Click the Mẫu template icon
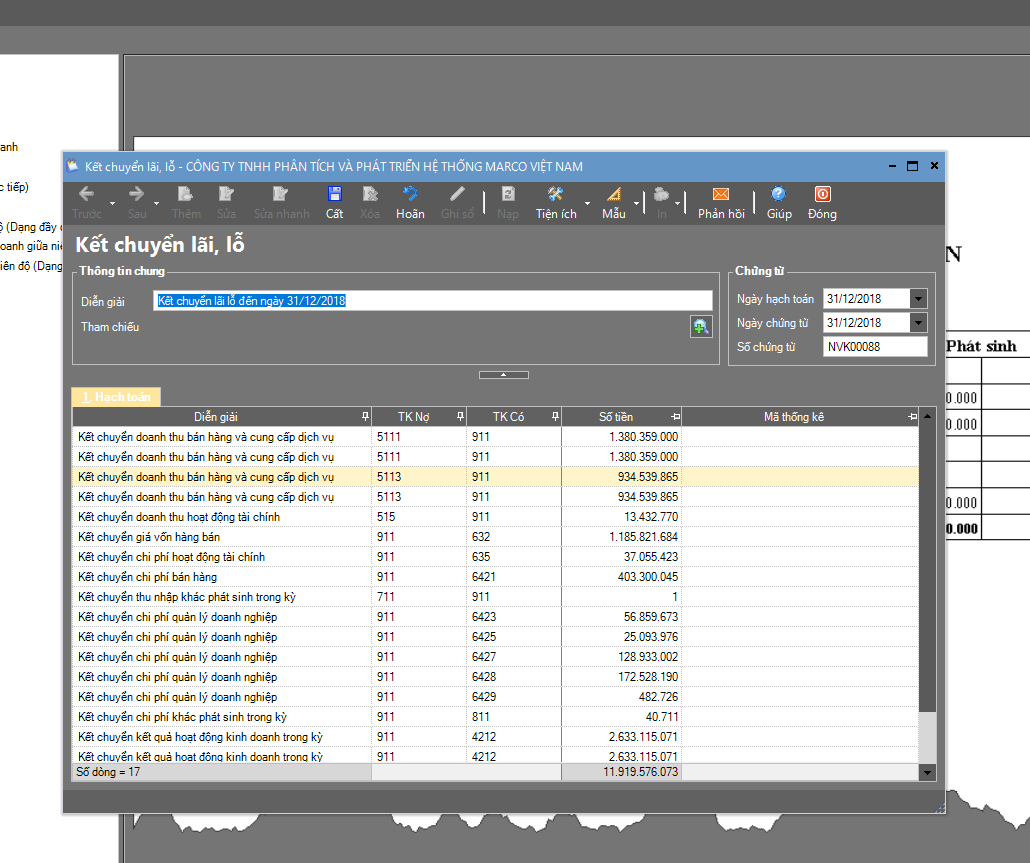 coord(613,195)
